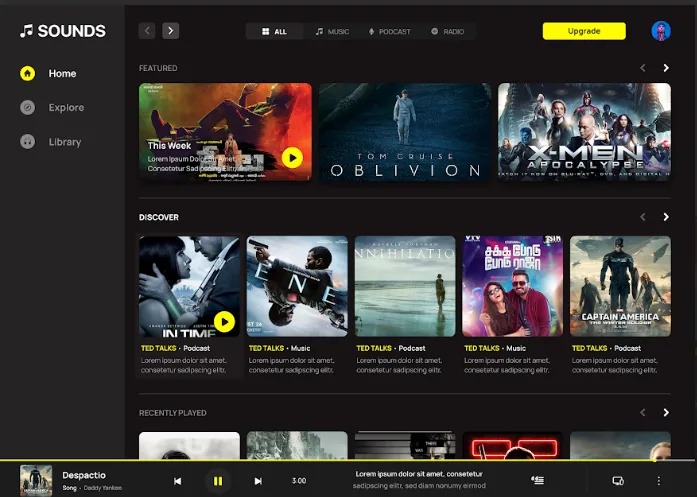The height and width of the screenshot is (497, 697).
Task: Click TED TALKS label under In Time
Action: point(159,348)
